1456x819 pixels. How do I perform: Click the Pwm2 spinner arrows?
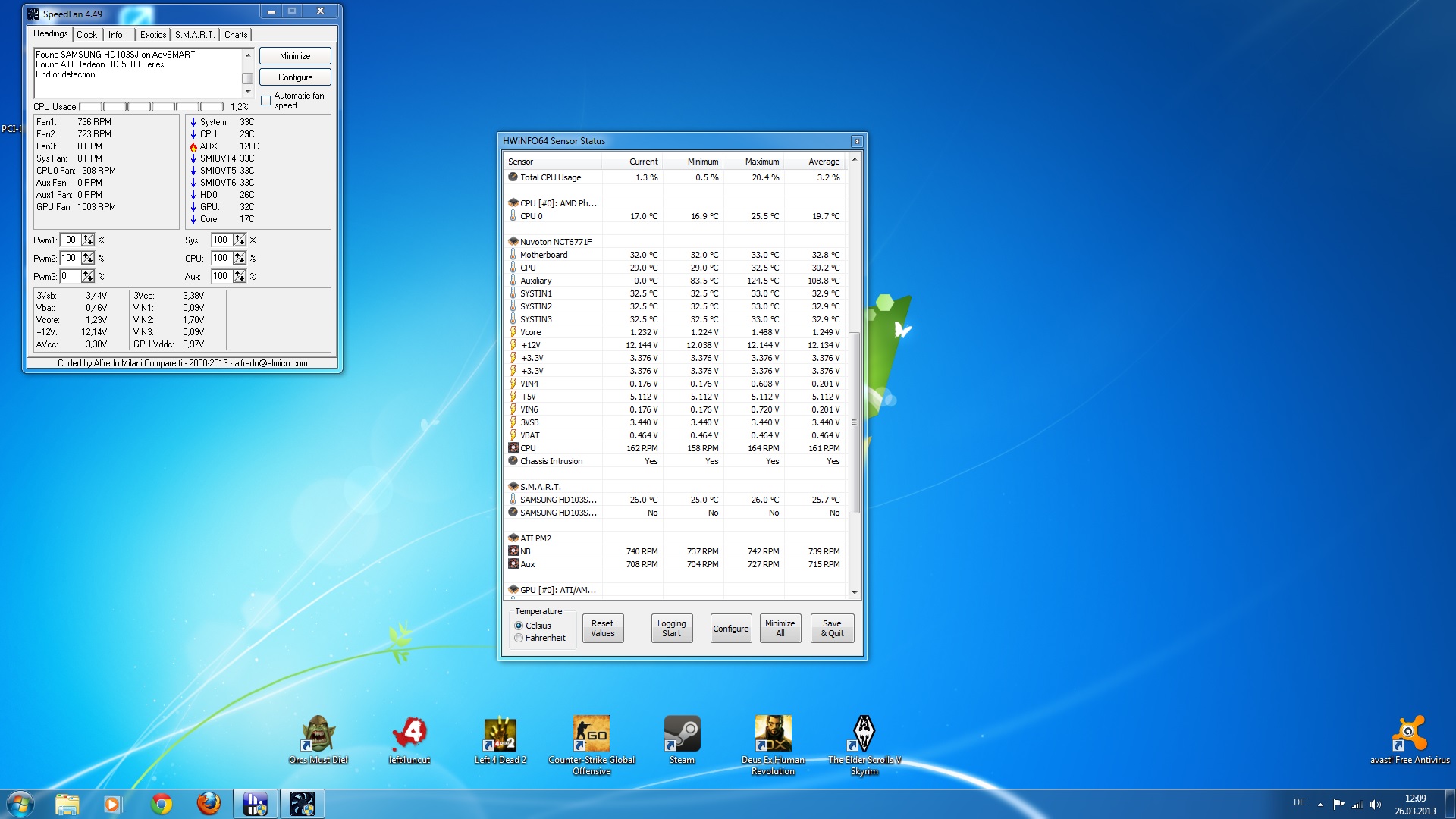tap(88, 258)
